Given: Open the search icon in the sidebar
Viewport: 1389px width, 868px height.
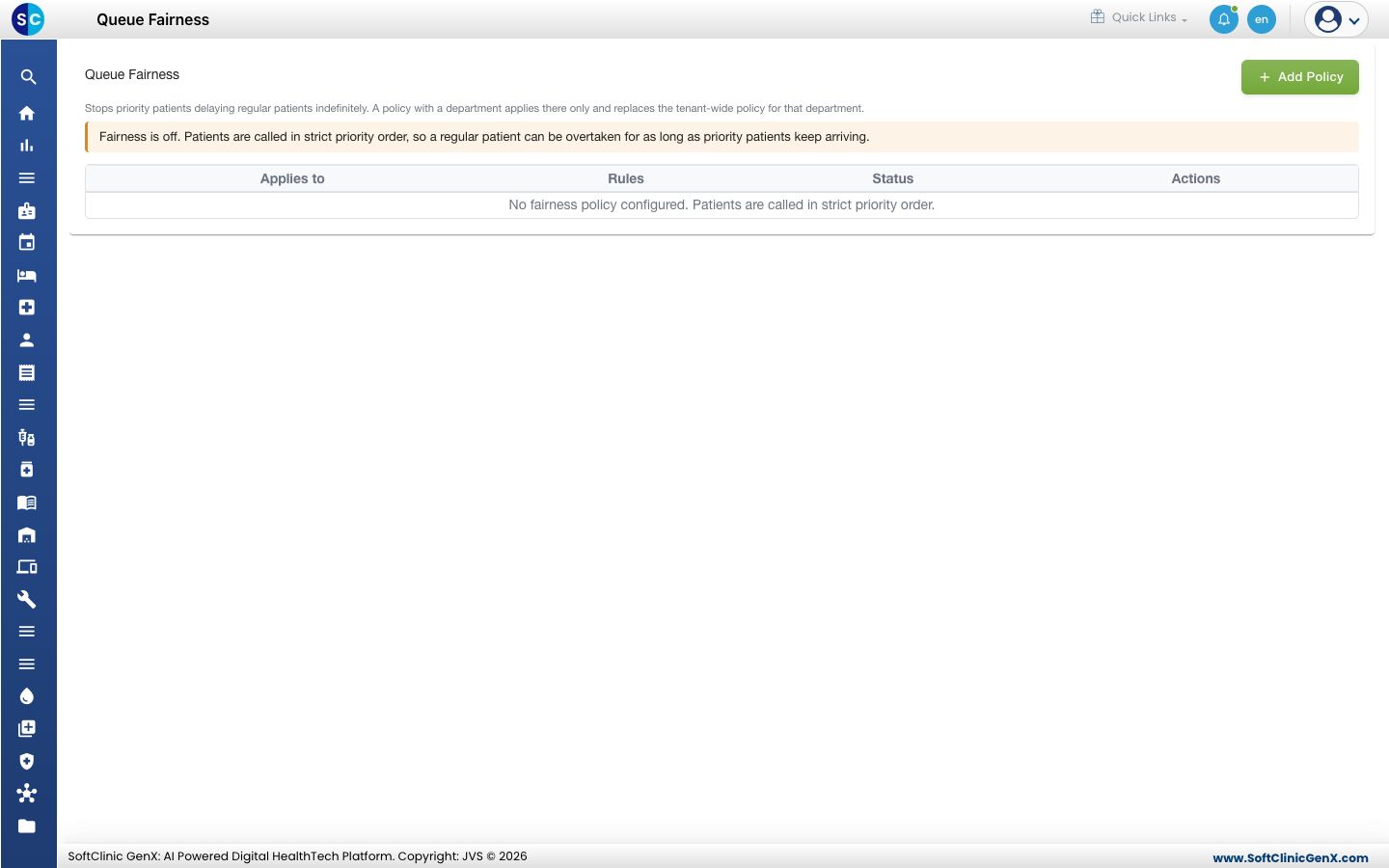Looking at the screenshot, I should point(28,77).
